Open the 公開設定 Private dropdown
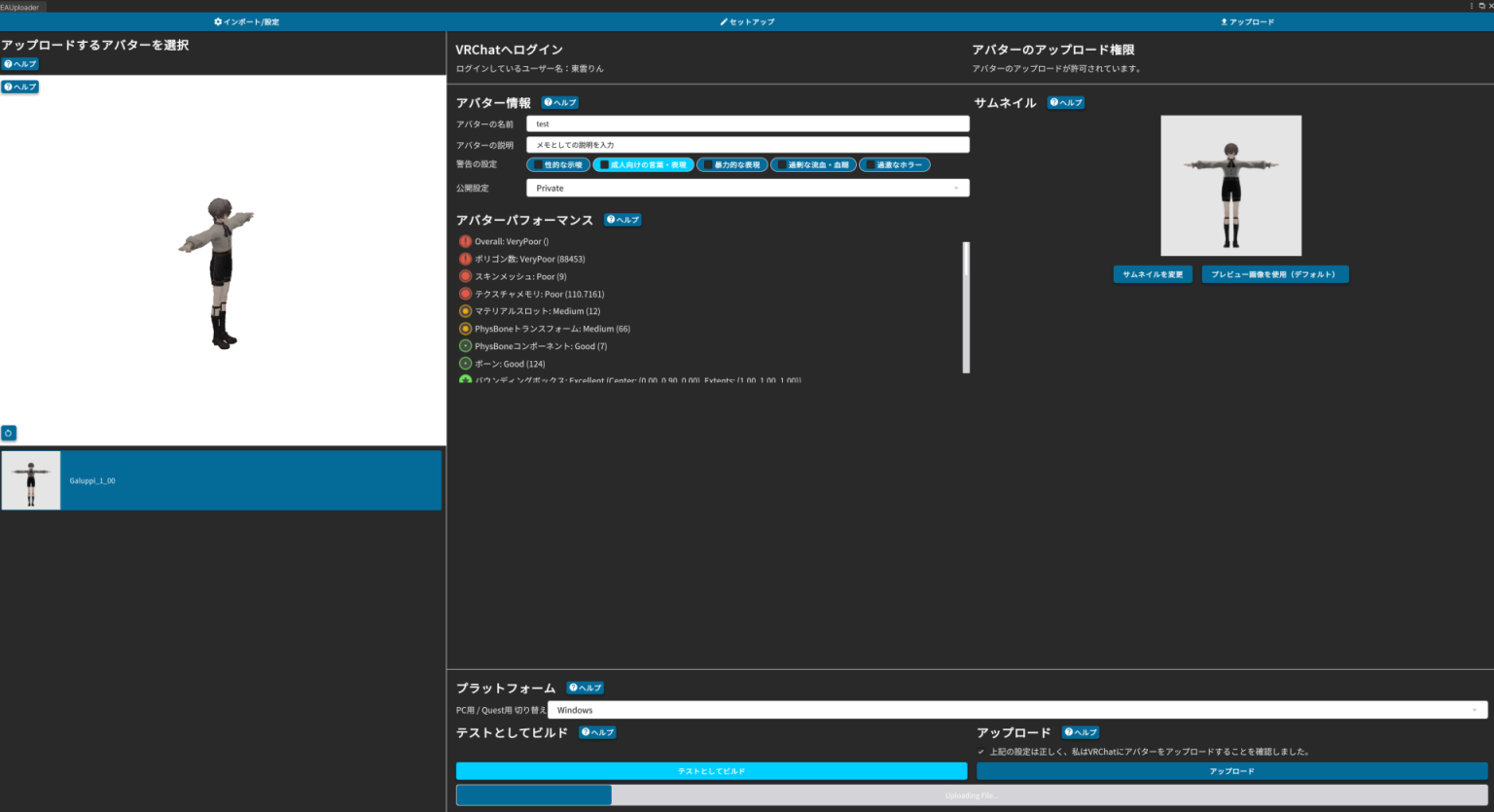 pos(747,187)
